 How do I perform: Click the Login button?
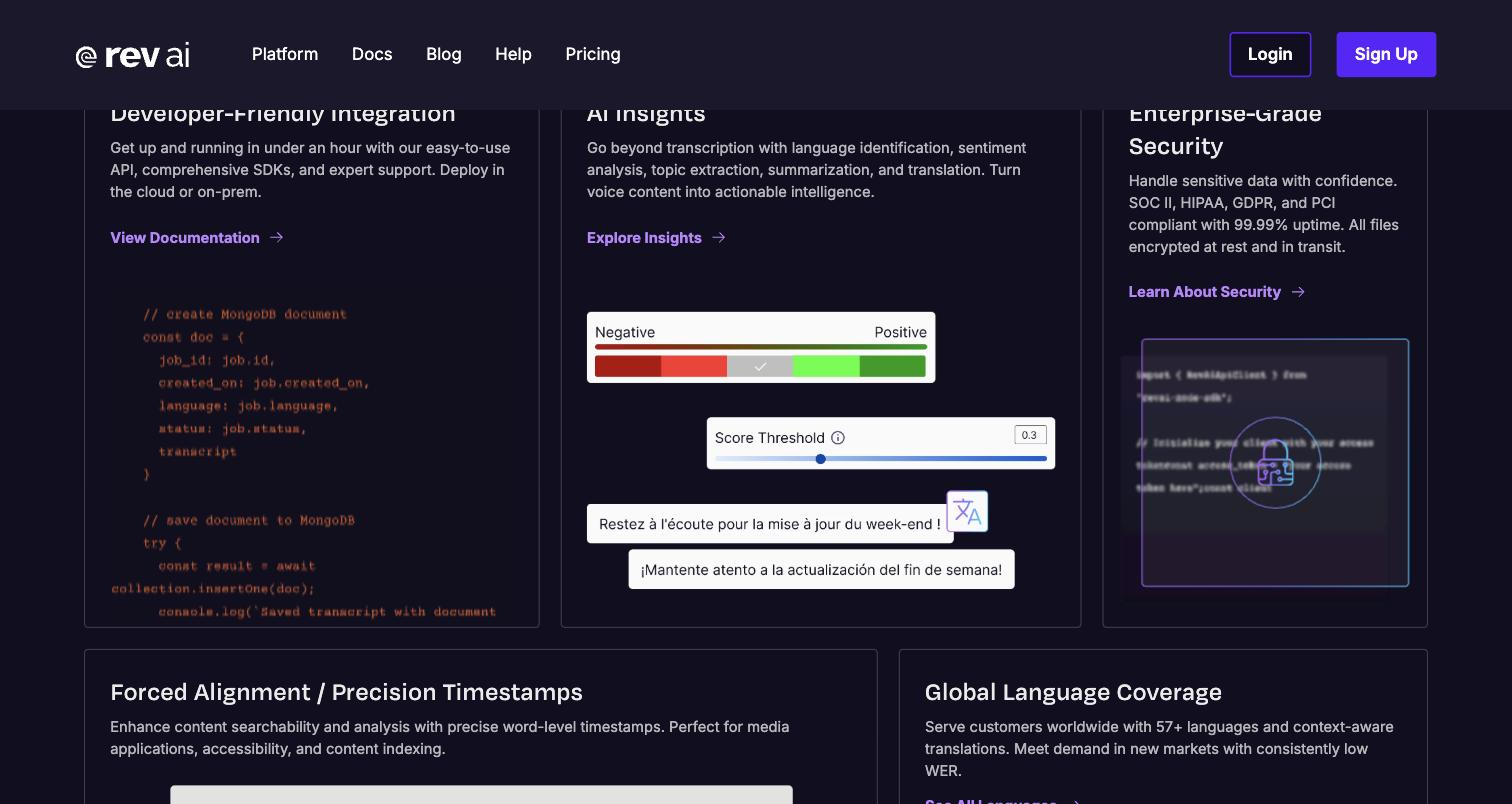tap(1270, 54)
